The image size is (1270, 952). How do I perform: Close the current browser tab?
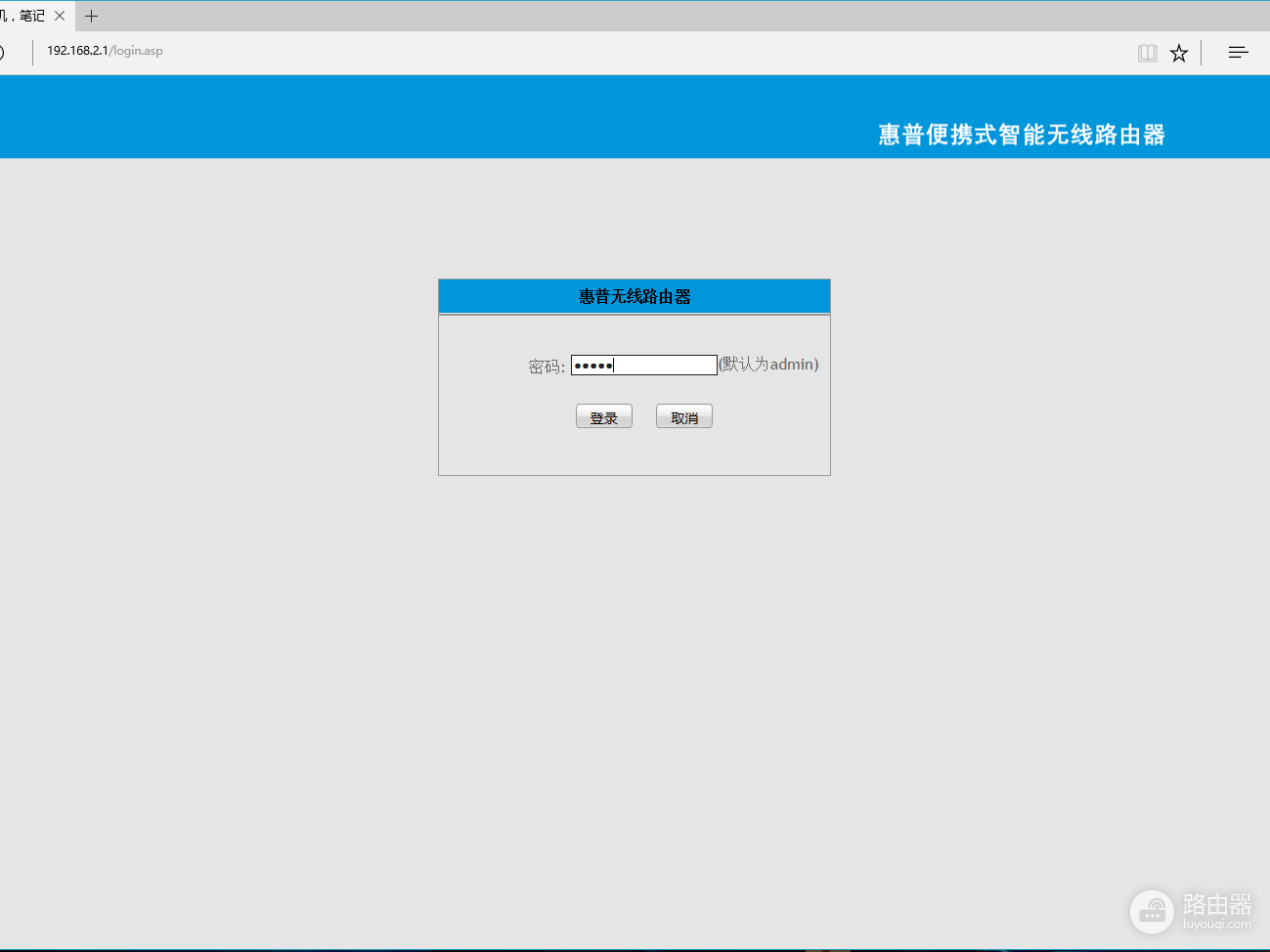point(60,16)
